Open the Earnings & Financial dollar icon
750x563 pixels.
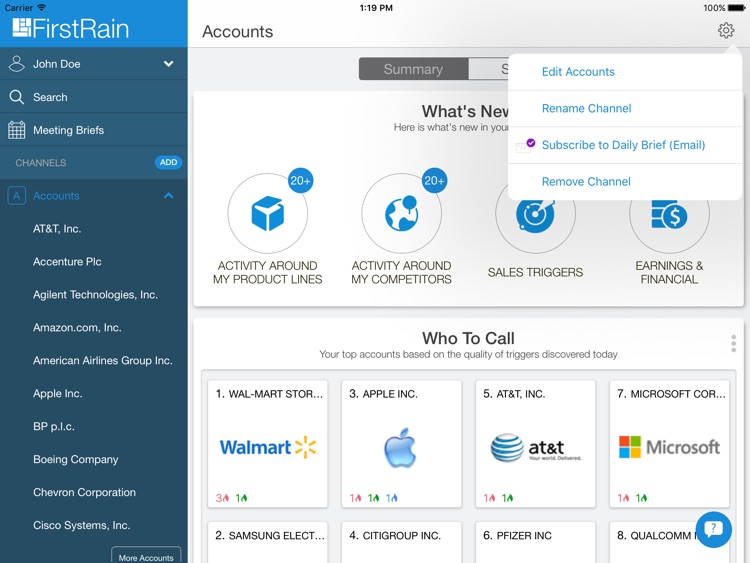(x=669, y=214)
